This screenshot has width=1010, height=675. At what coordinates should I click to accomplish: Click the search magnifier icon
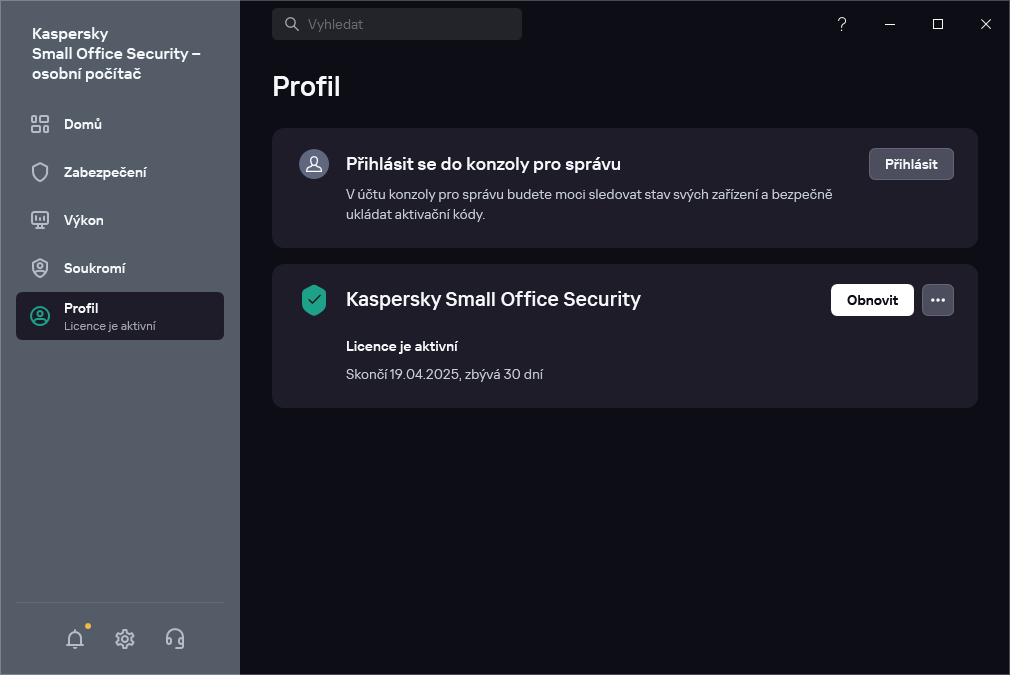click(x=292, y=24)
